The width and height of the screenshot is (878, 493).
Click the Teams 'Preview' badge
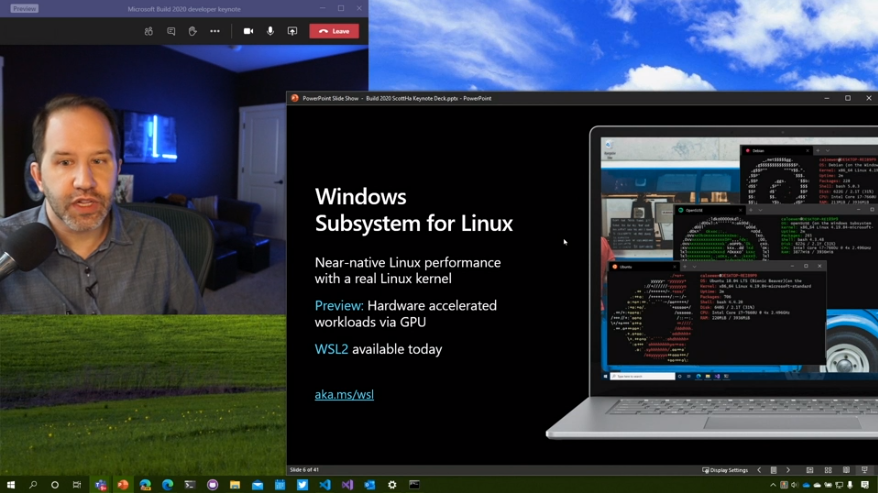(x=24, y=9)
